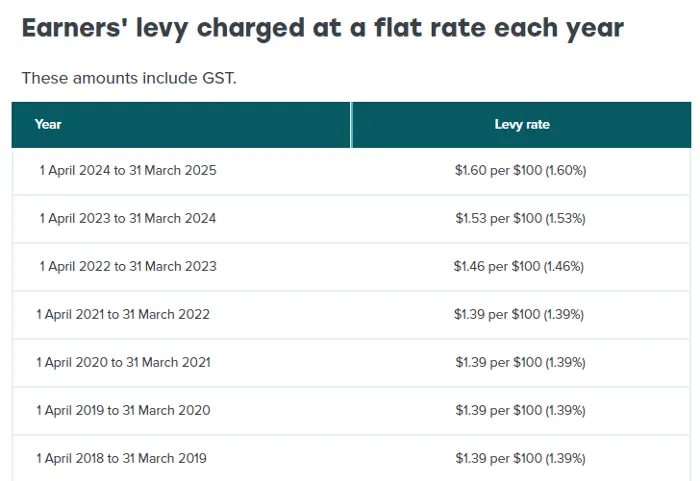Click the Levy rate column header

click(x=522, y=124)
